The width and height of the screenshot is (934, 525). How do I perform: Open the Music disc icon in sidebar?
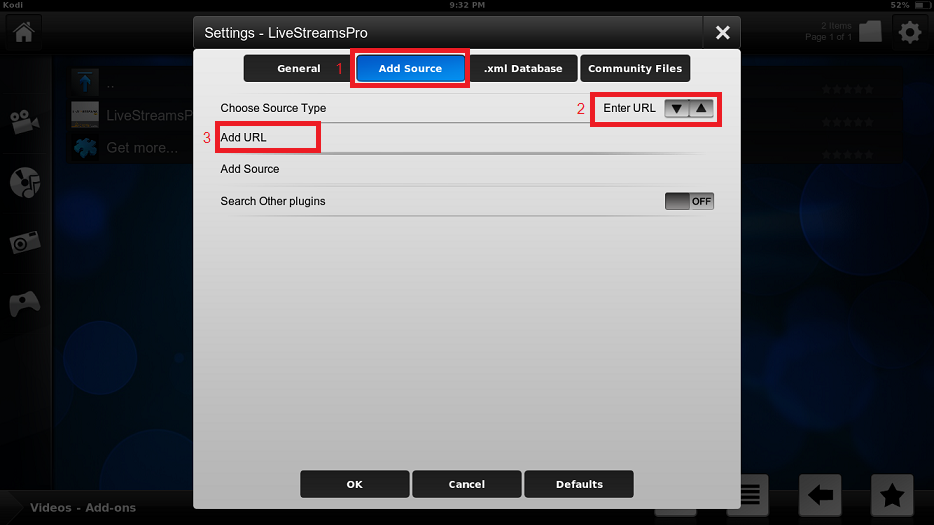coord(25,182)
